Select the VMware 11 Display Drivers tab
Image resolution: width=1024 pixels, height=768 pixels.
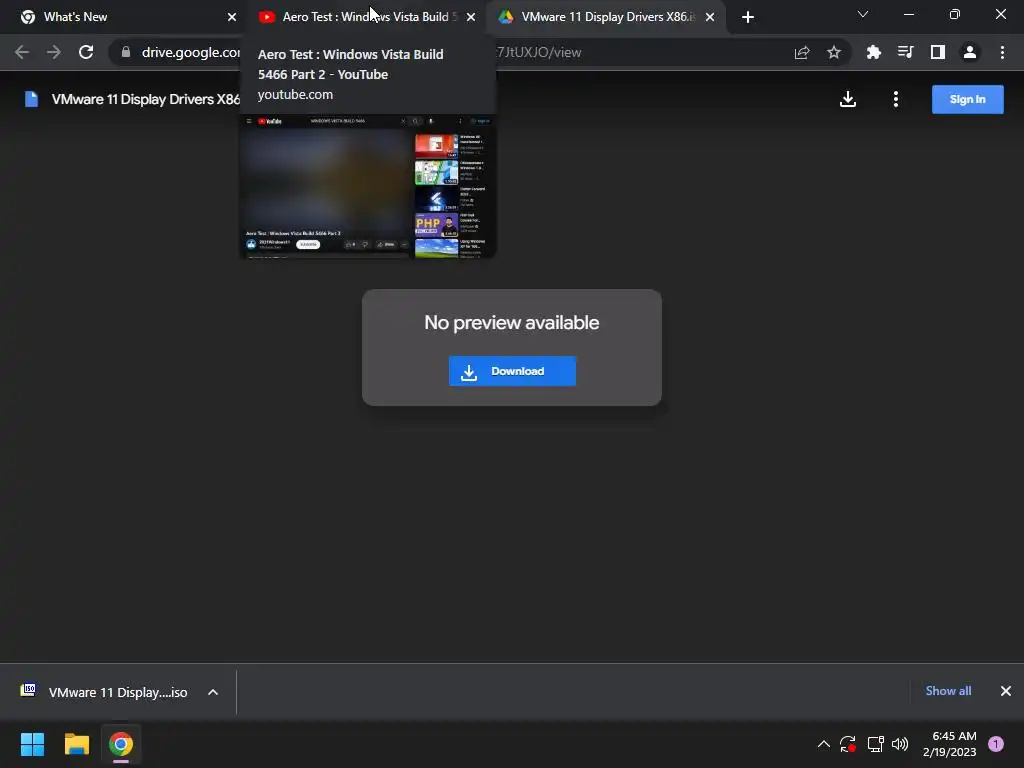pyautogui.click(x=605, y=17)
